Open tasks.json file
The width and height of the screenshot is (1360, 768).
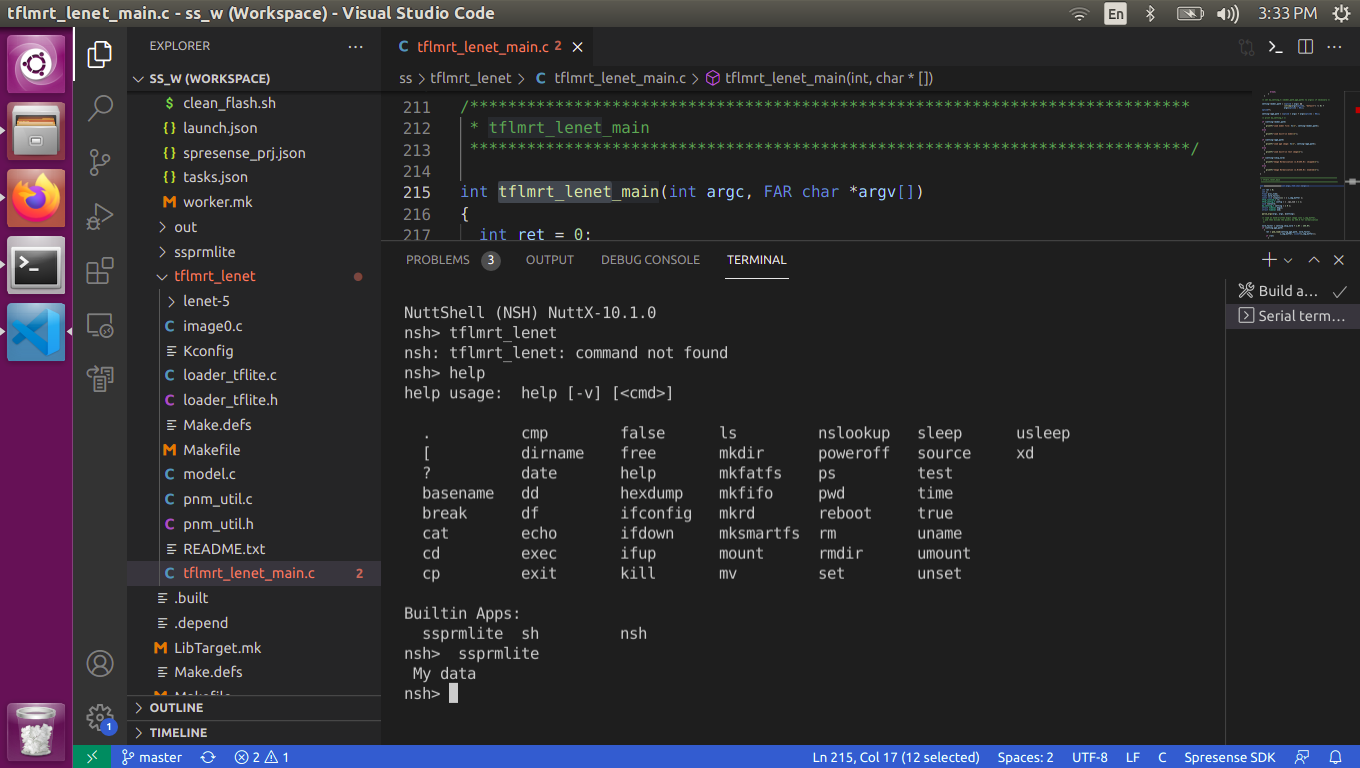coord(254,177)
